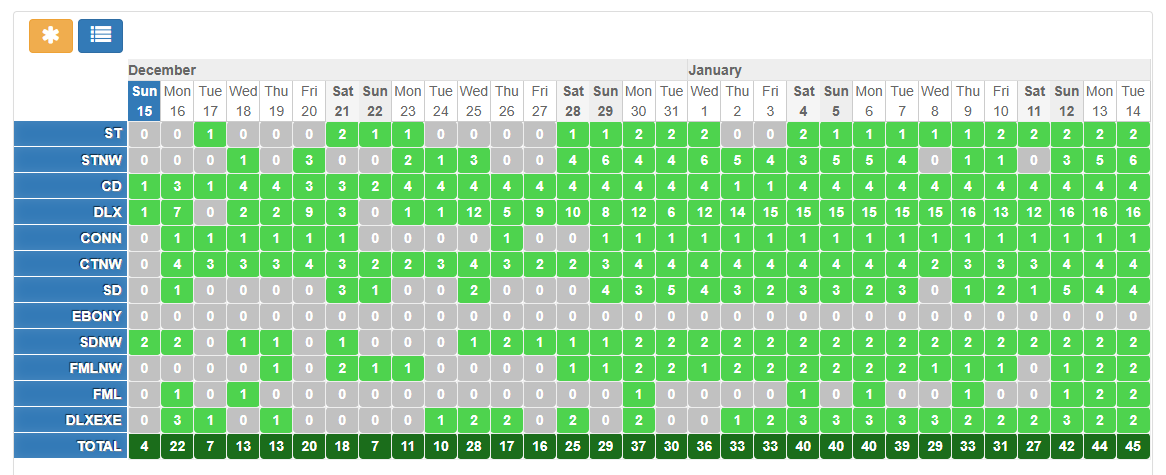Click the blue list view button

100,35
